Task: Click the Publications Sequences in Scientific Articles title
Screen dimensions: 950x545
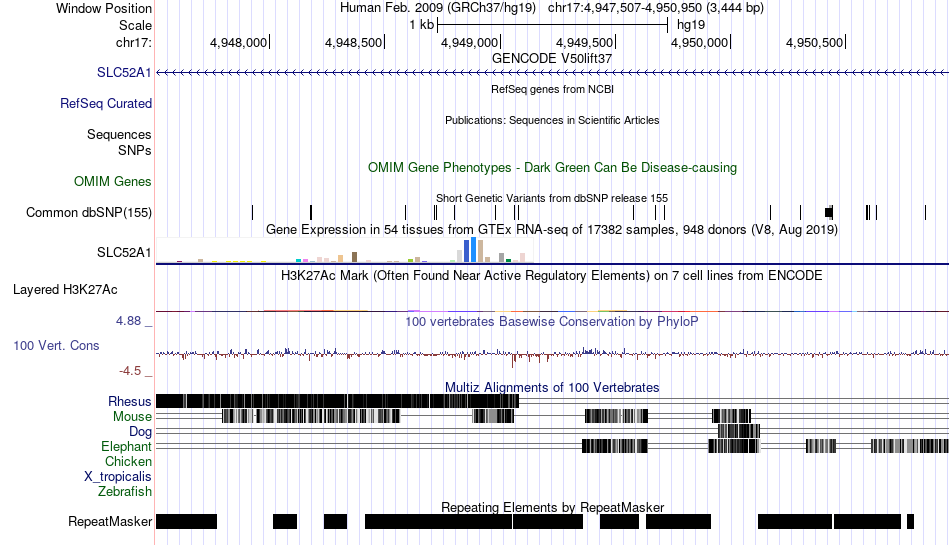Action: tap(552, 121)
